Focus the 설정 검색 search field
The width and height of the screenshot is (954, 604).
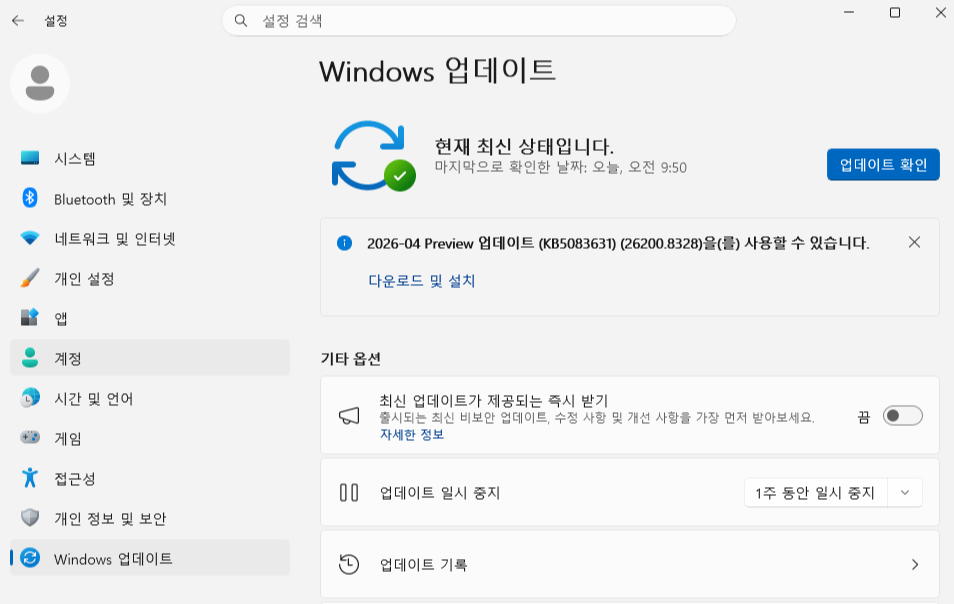tap(479, 21)
